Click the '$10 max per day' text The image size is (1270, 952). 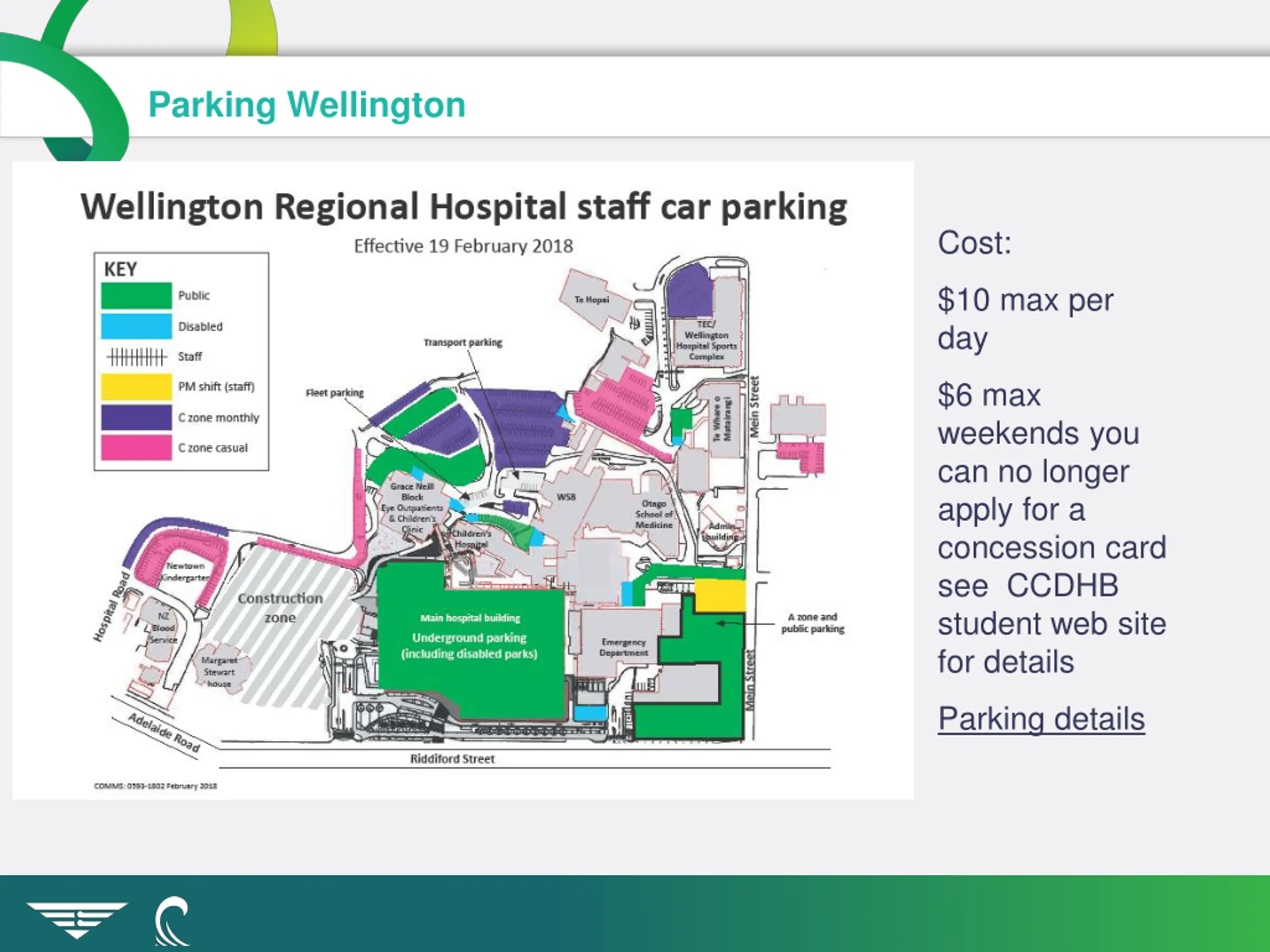tap(1025, 319)
